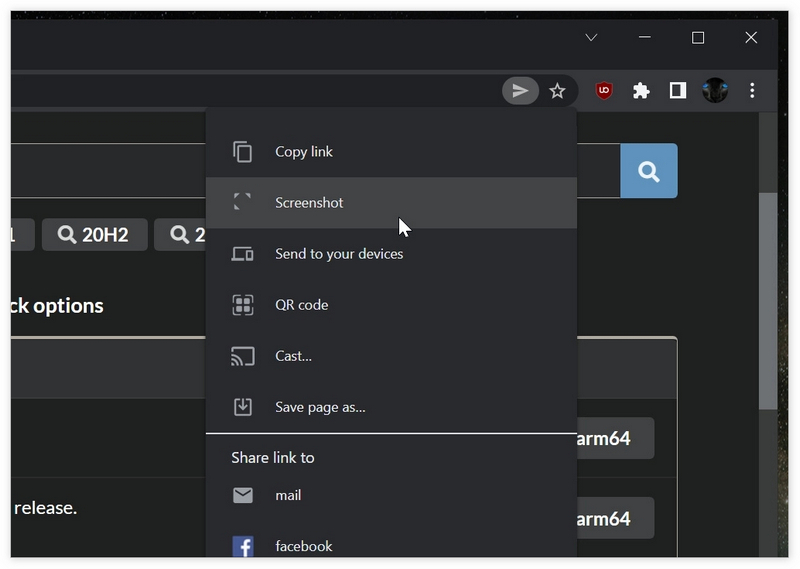Open Chrome's three-dot menu
The image size is (800, 569).
click(x=752, y=91)
